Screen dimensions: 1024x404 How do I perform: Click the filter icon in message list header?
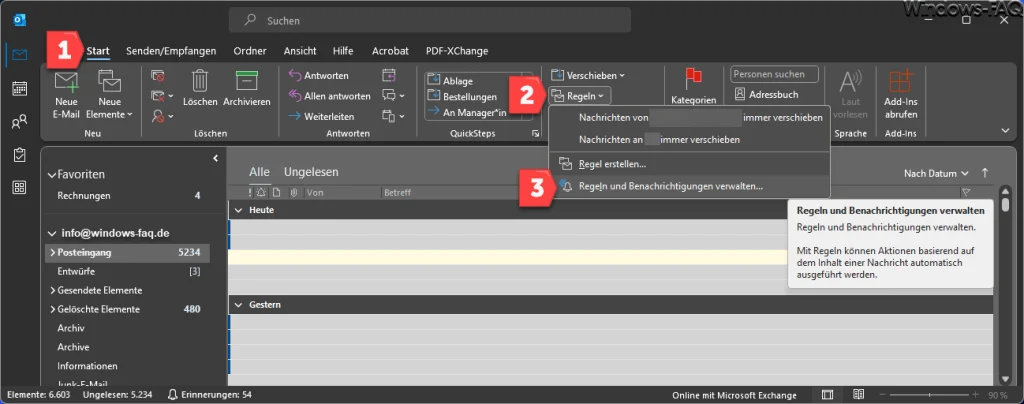click(966, 192)
